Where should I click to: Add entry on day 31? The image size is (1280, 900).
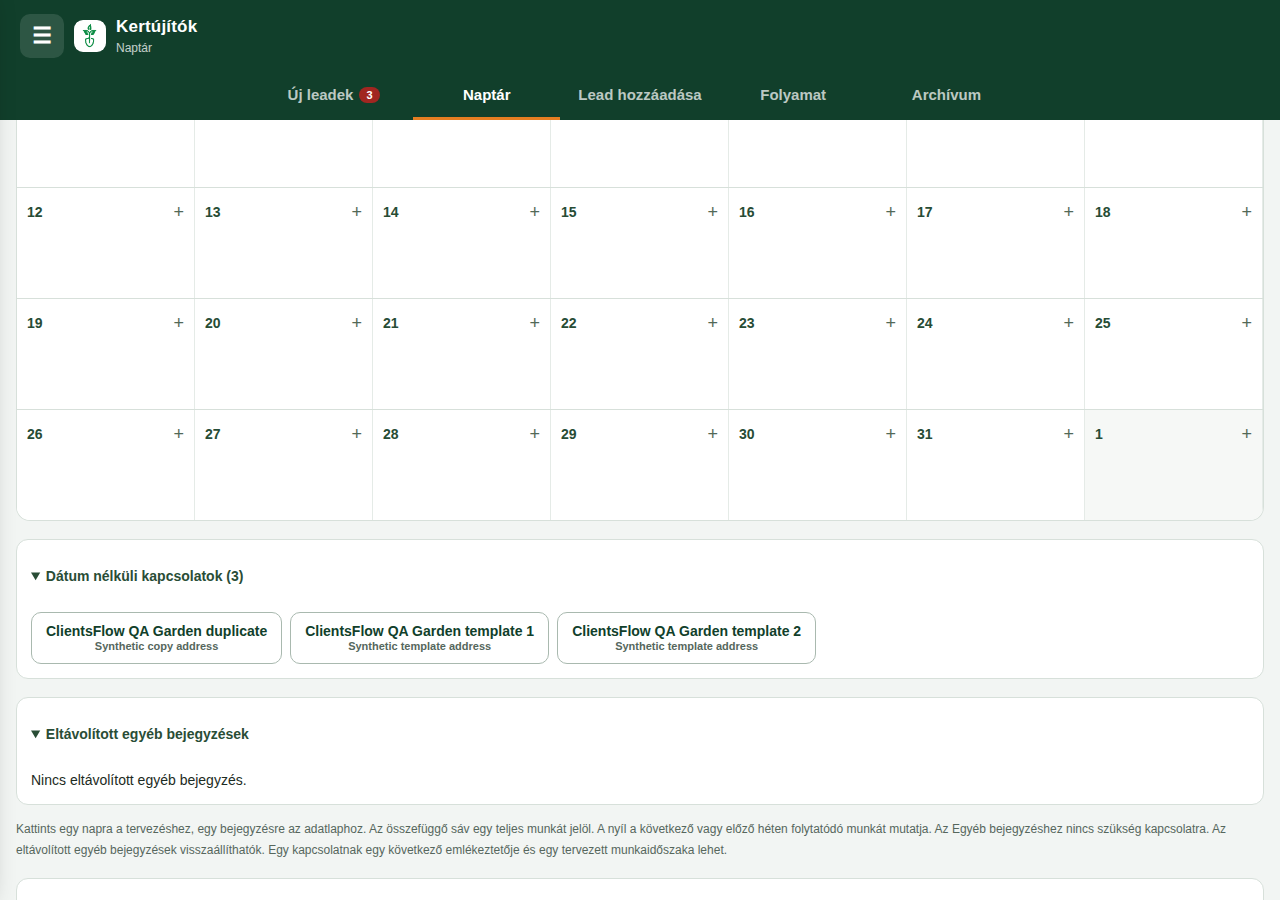[1069, 434]
